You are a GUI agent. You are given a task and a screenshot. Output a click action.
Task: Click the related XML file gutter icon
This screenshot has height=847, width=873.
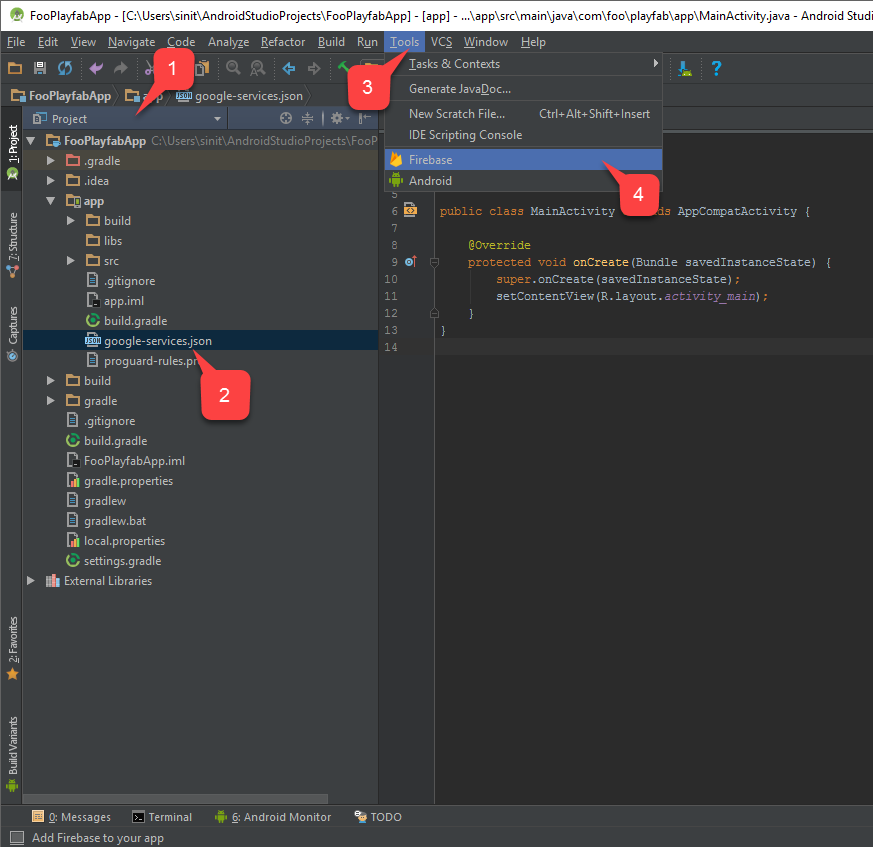point(410,210)
